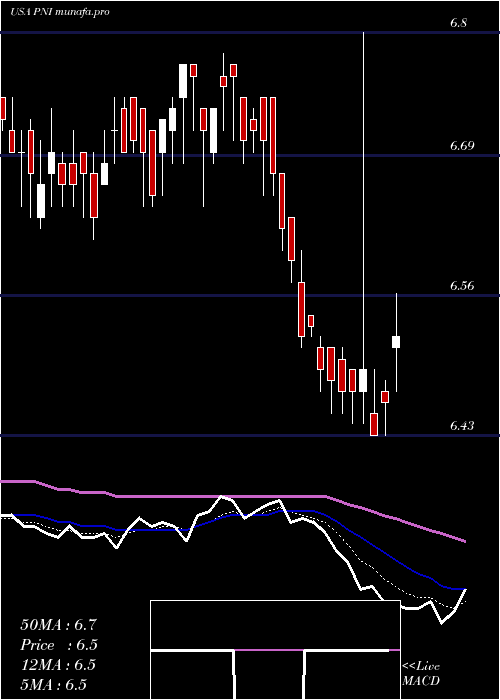
Task: Click the '<<Live MACD' label
Action: 421,674
